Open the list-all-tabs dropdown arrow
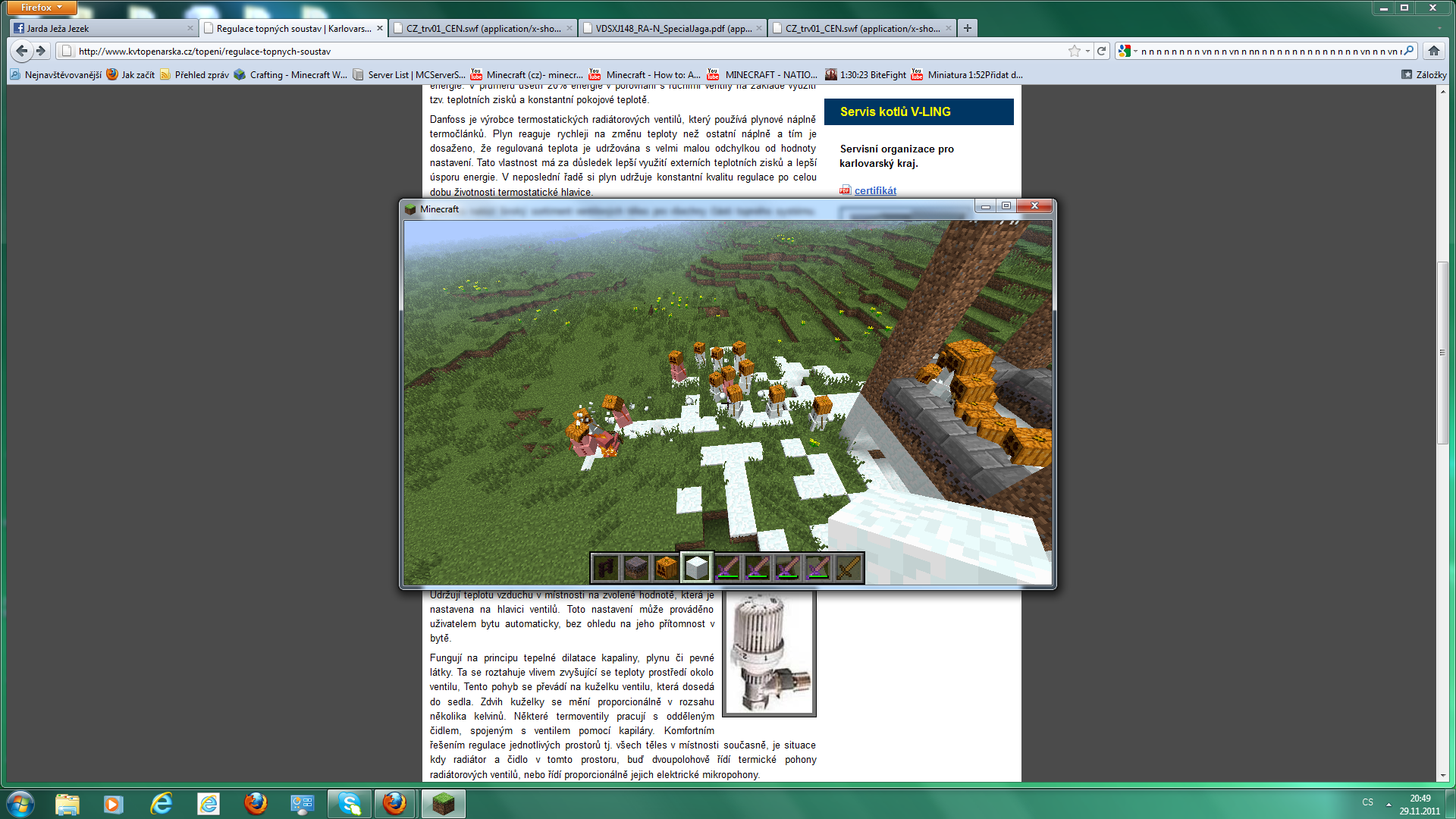1456x819 pixels. (x=1439, y=28)
